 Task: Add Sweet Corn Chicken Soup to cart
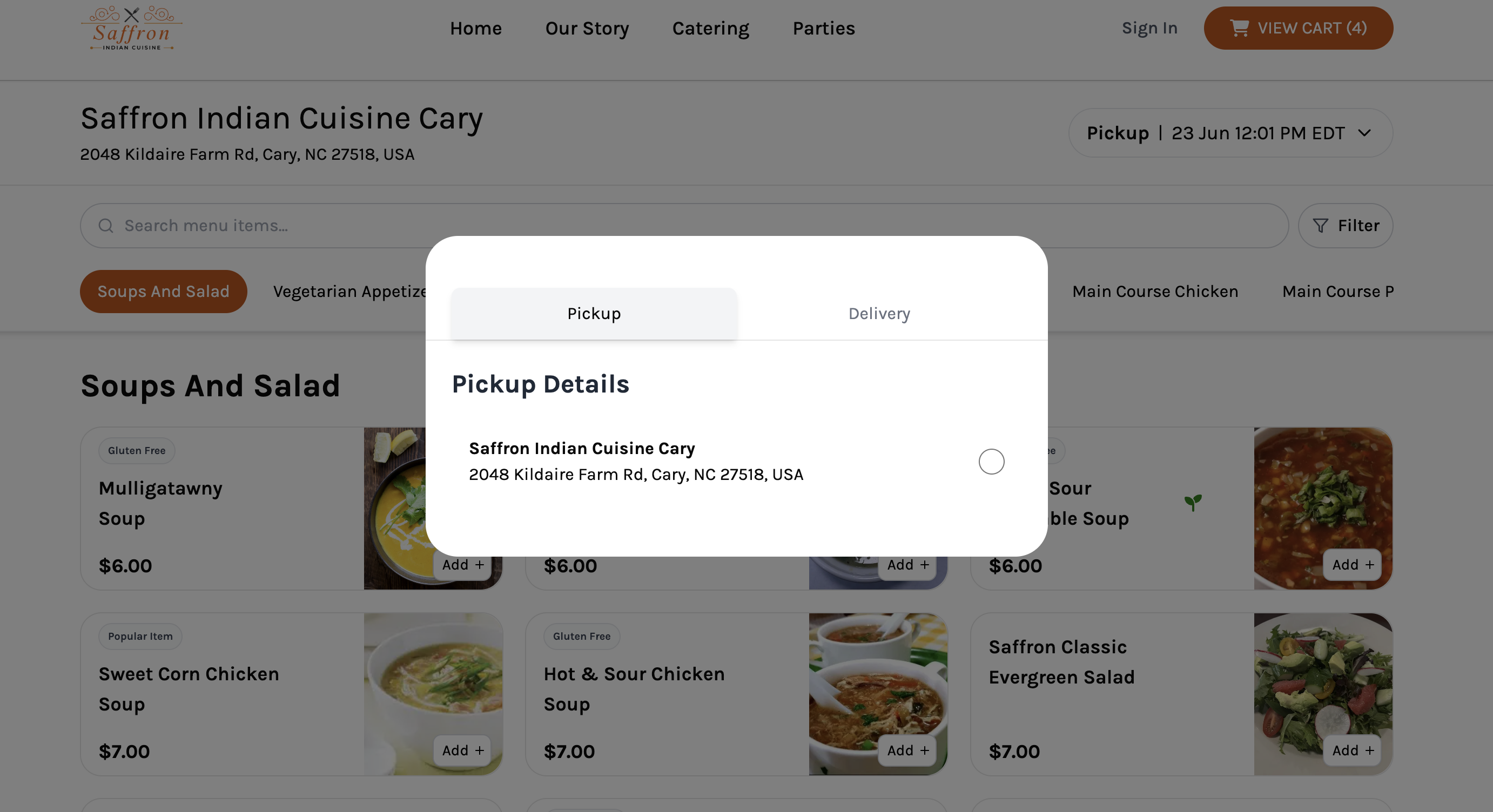tap(462, 750)
